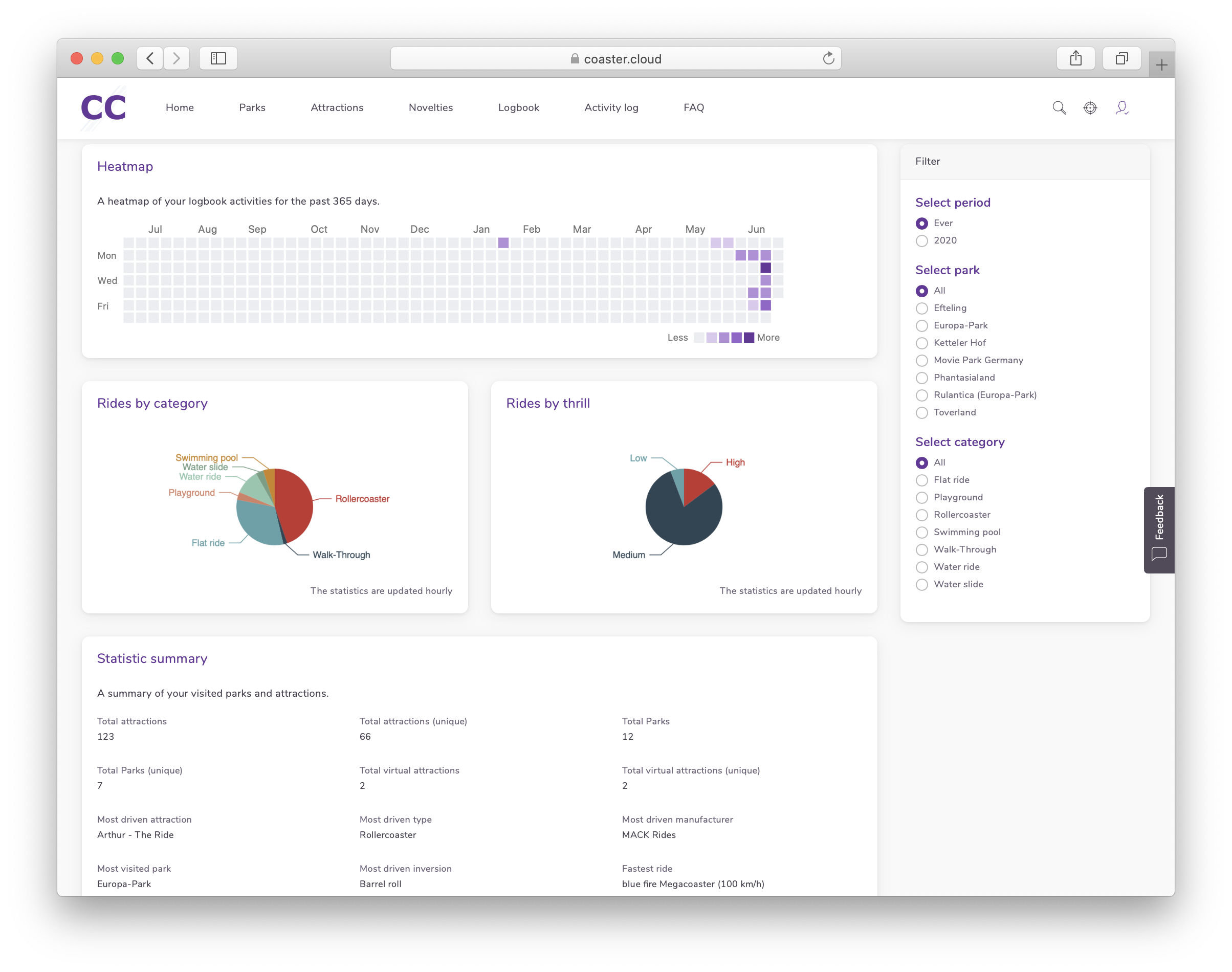The width and height of the screenshot is (1232, 972).
Task: Select the Swimming pool category filter
Action: (x=921, y=533)
